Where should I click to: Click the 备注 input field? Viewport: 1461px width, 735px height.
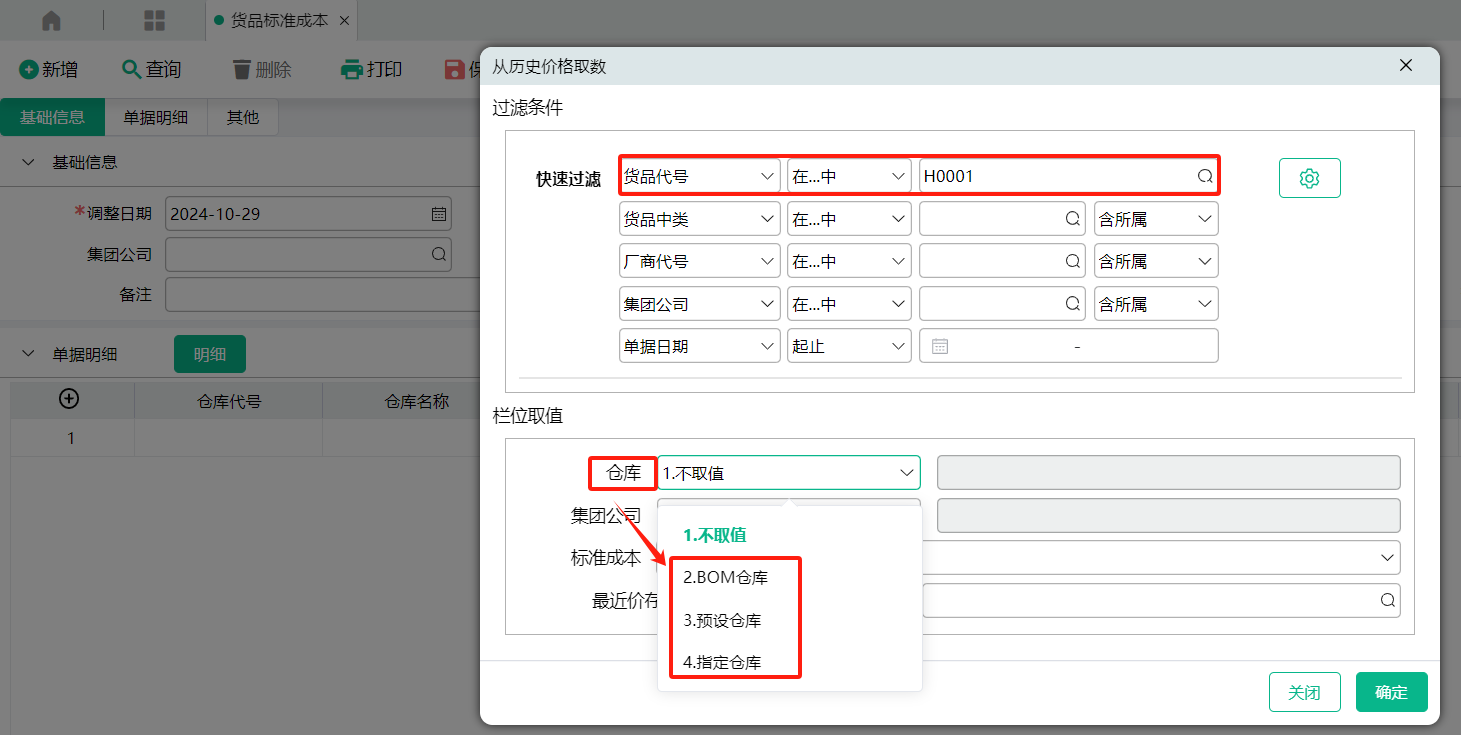(322, 295)
